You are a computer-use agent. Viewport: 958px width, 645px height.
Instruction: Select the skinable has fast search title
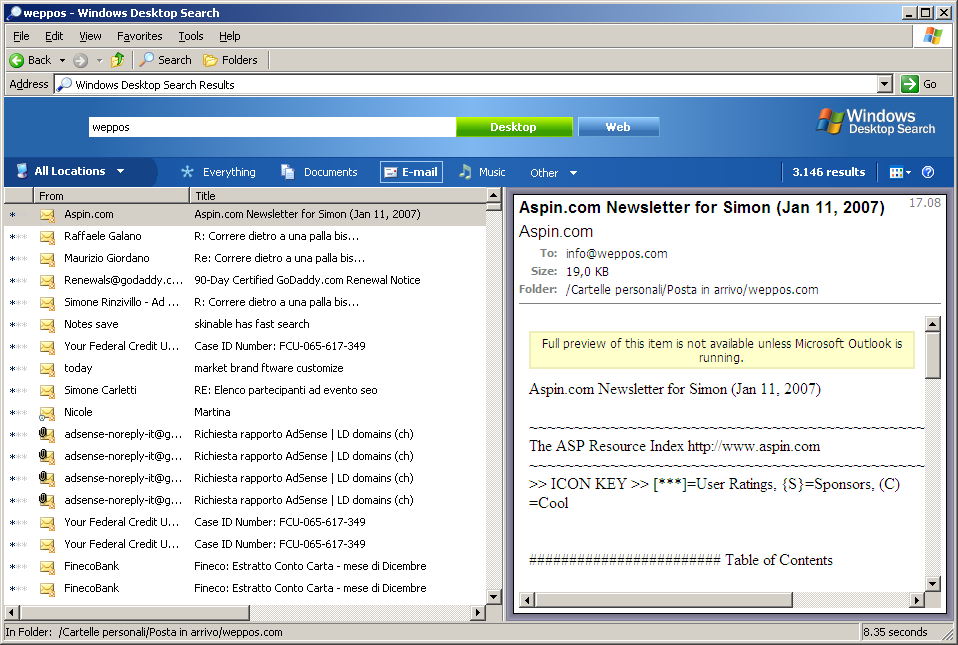pyautogui.click(x=252, y=324)
